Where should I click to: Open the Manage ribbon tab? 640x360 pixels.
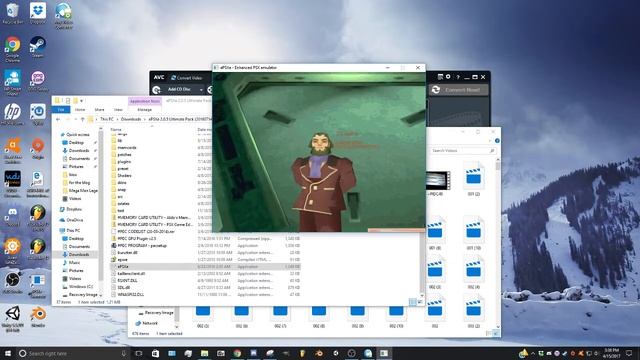pyautogui.click(x=144, y=109)
